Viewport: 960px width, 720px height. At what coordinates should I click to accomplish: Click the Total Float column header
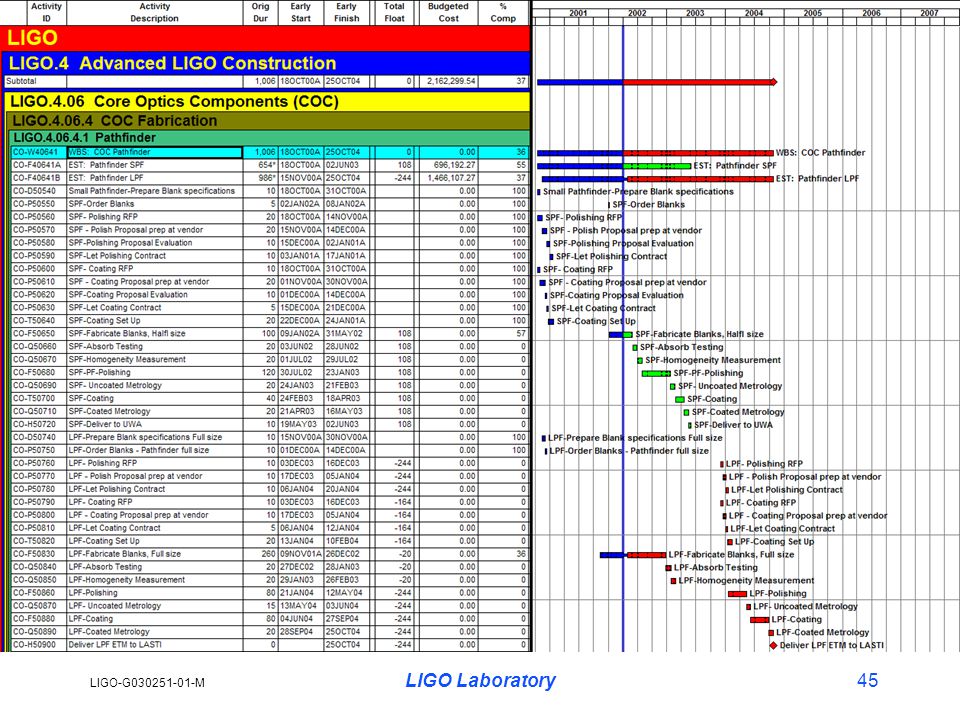[x=394, y=13]
